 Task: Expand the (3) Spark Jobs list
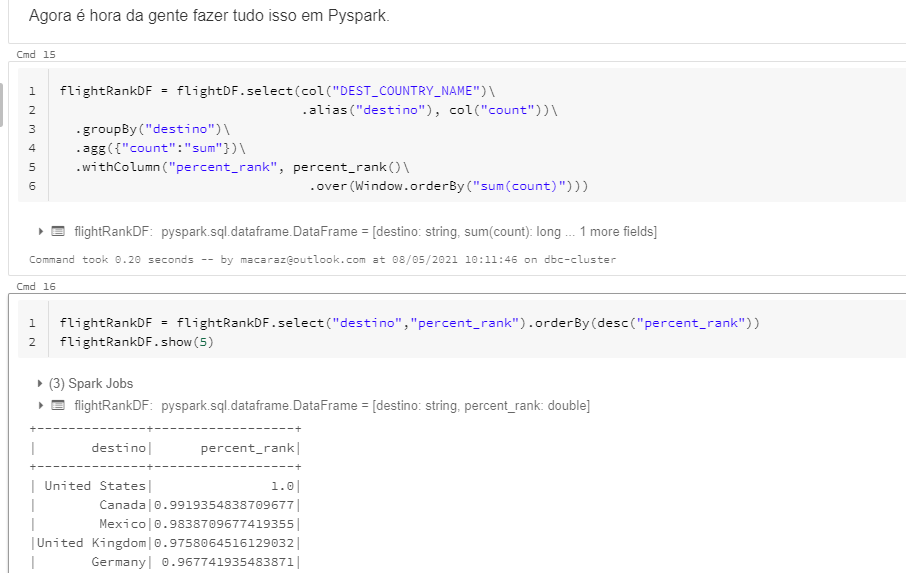[41, 384]
